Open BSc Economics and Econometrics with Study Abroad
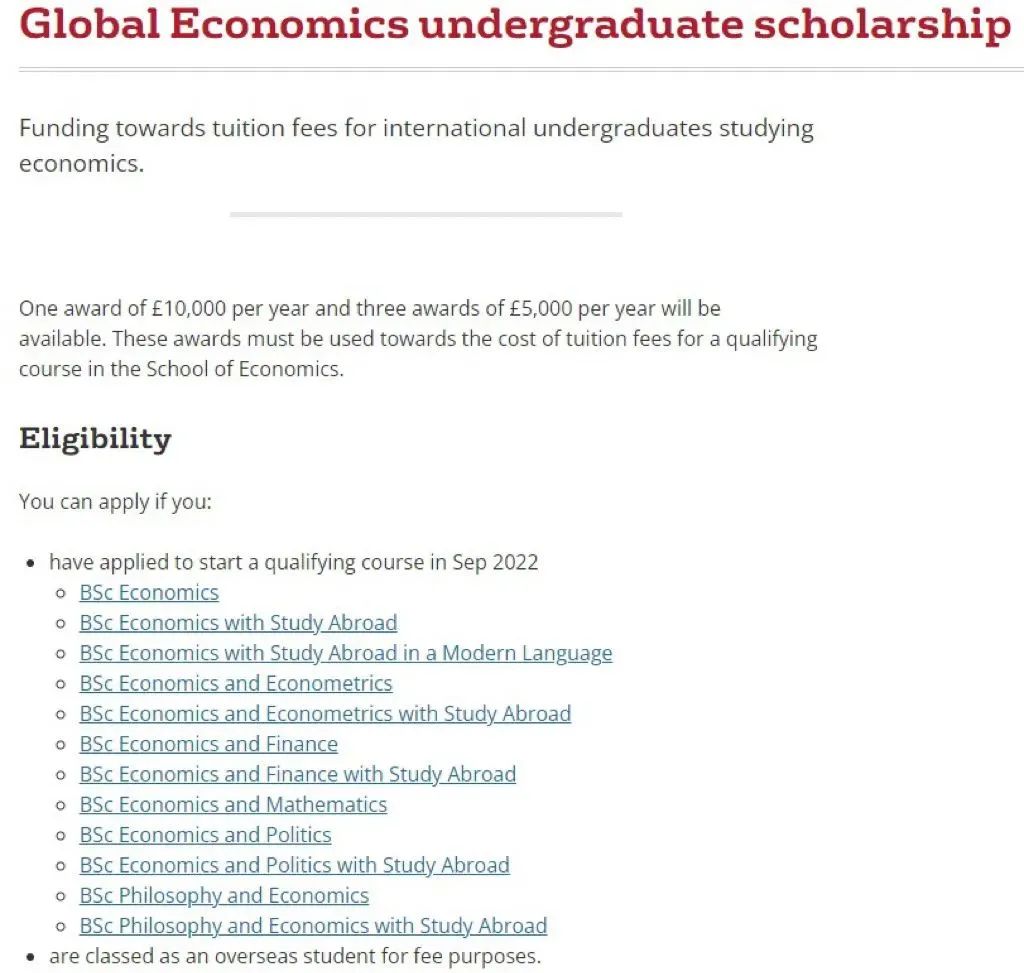Viewport: 1024px width, 973px height. click(x=325, y=714)
